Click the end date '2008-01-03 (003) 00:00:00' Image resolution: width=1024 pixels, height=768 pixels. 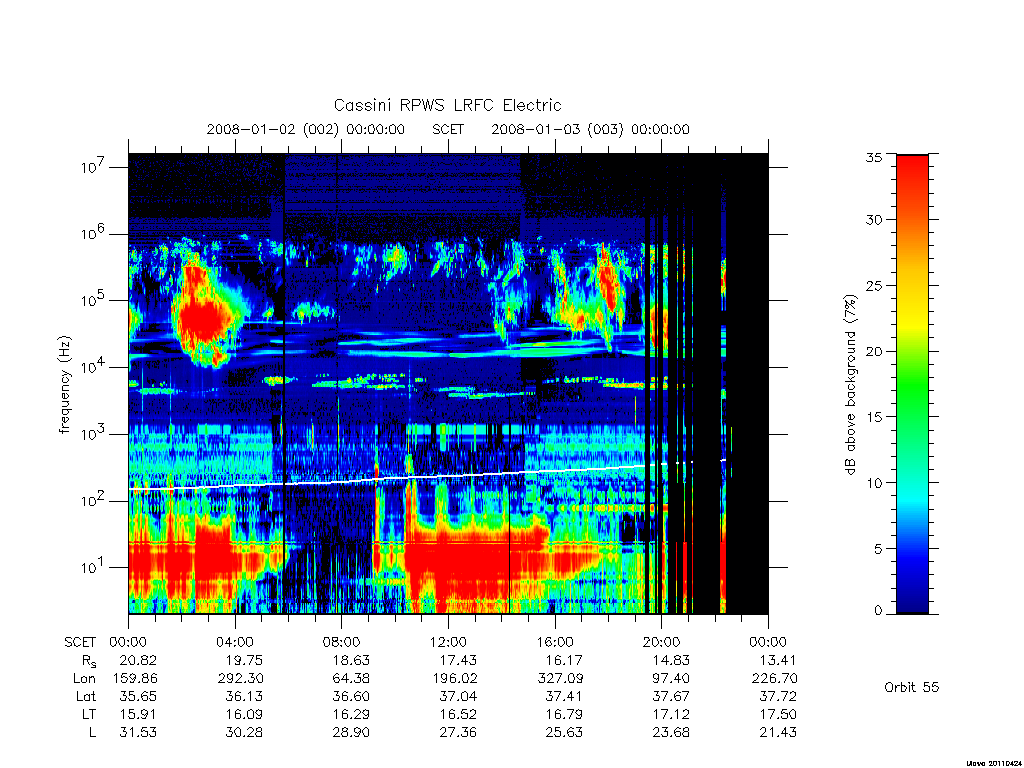click(x=590, y=129)
